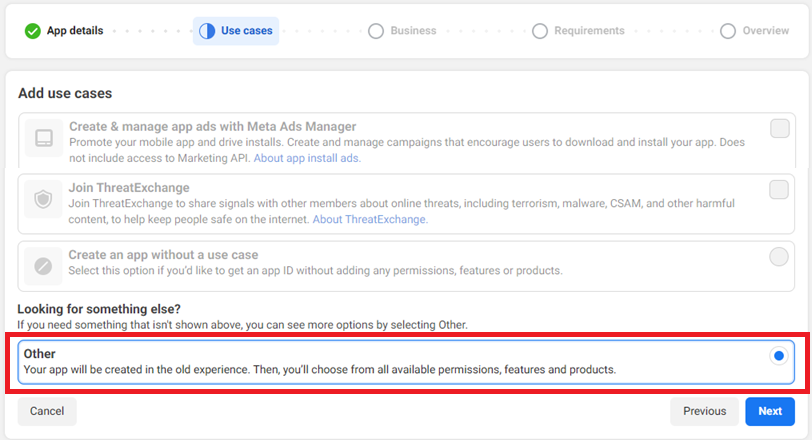
Task: Check the Meta Ads Manager use case checkbox
Action: (x=779, y=128)
